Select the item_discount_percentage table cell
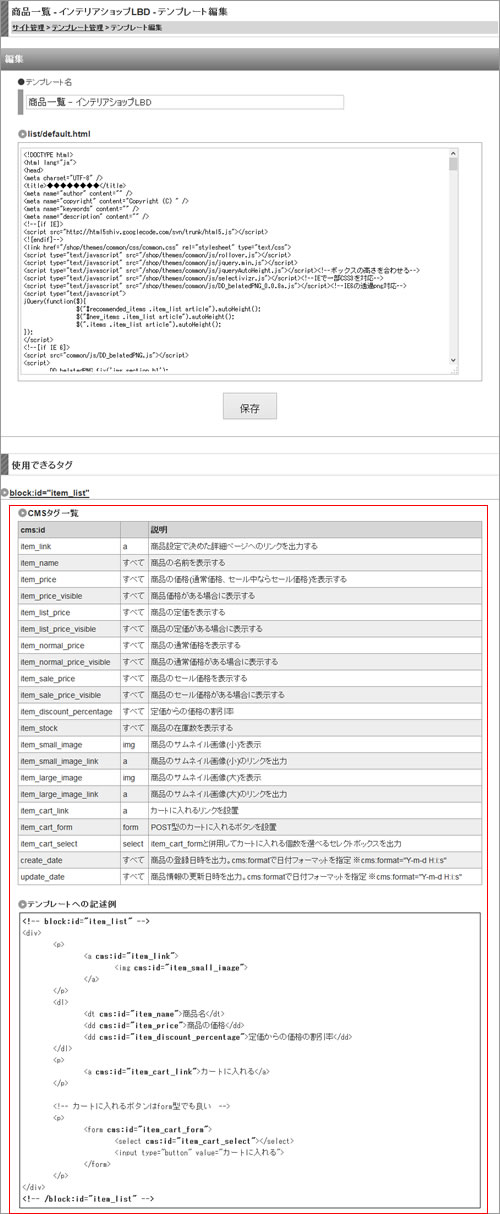500x1214 pixels. tap(69, 711)
